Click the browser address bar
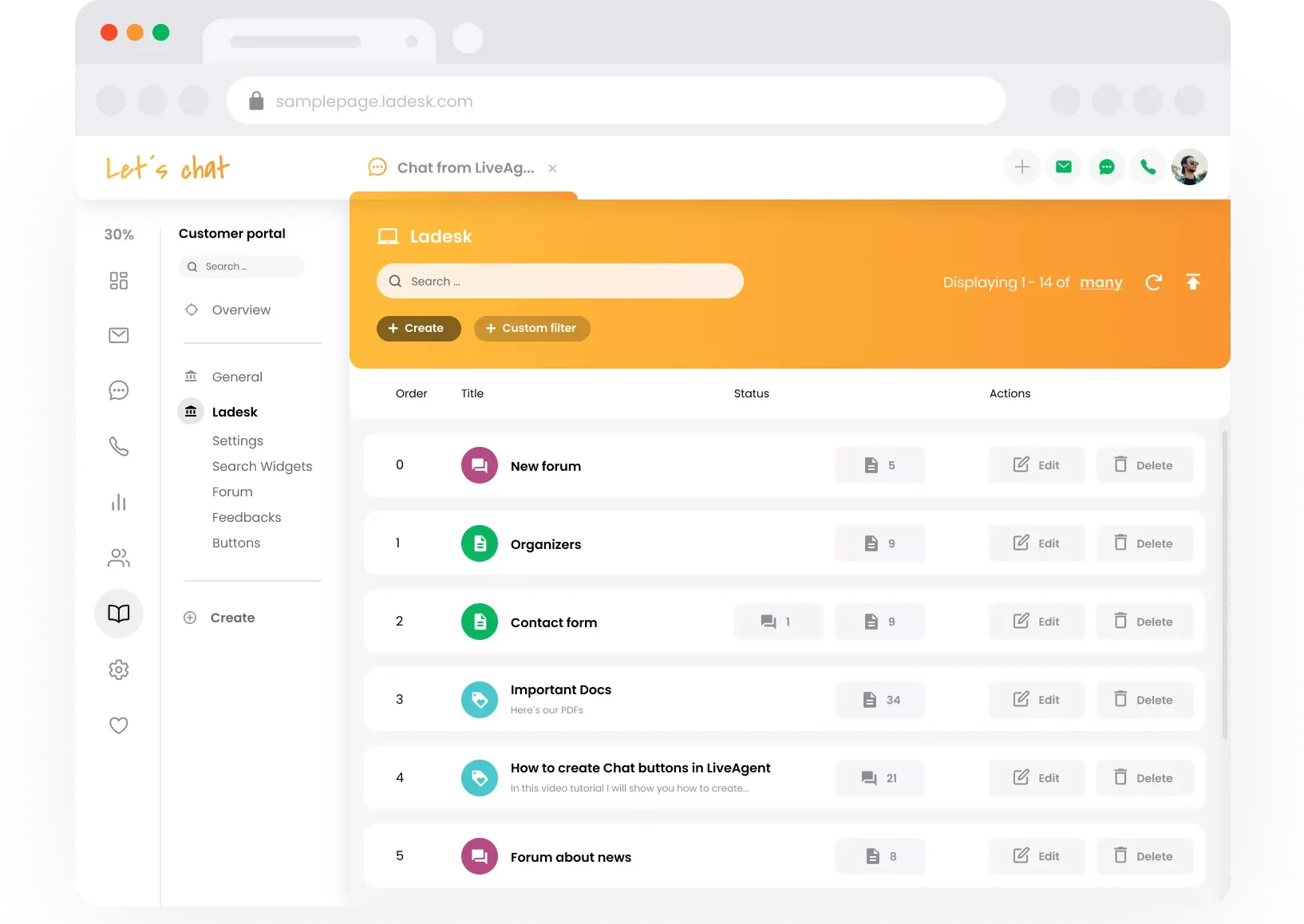The image size is (1304, 924). pos(616,101)
